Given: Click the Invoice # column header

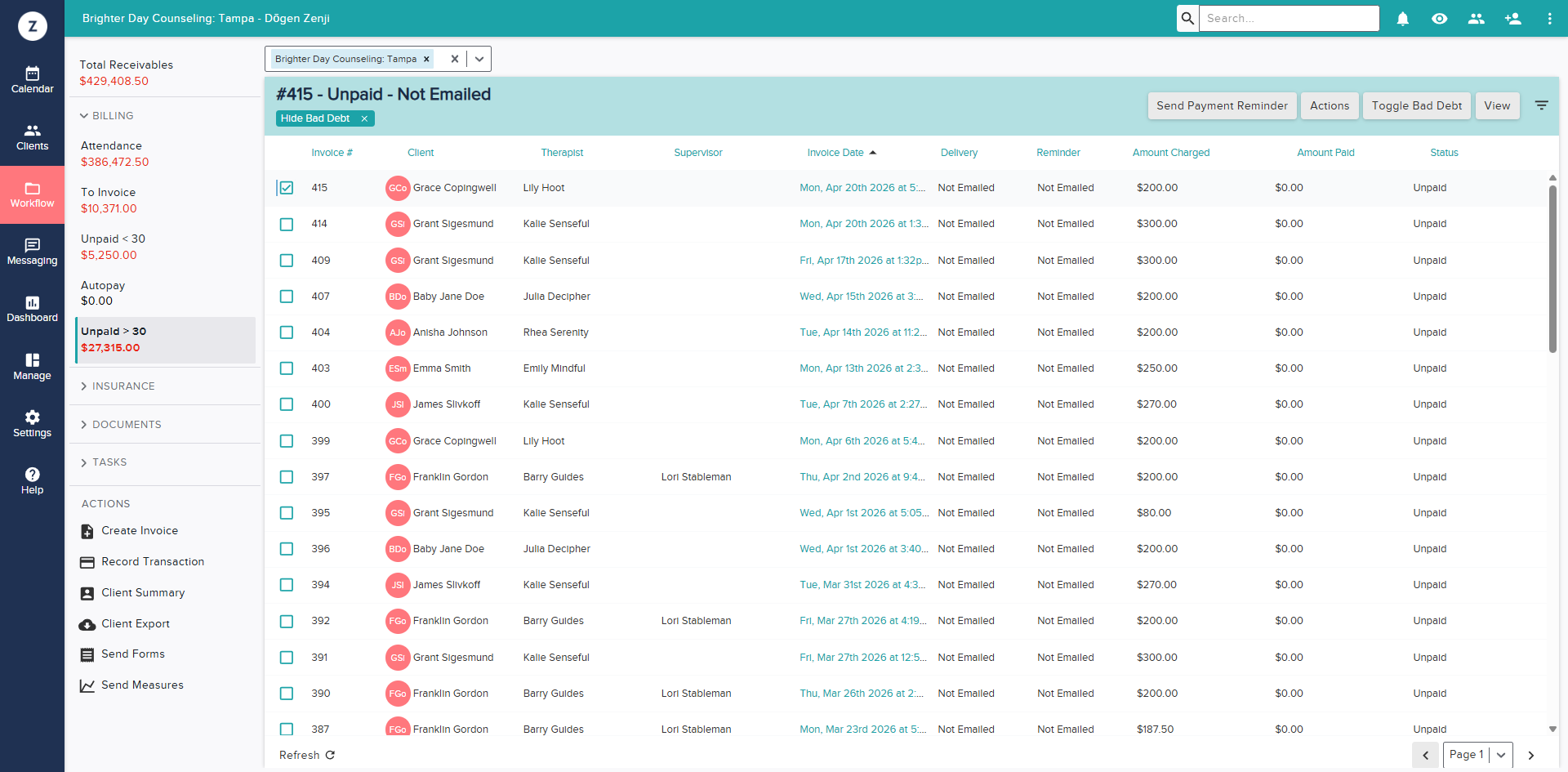Looking at the screenshot, I should point(332,153).
